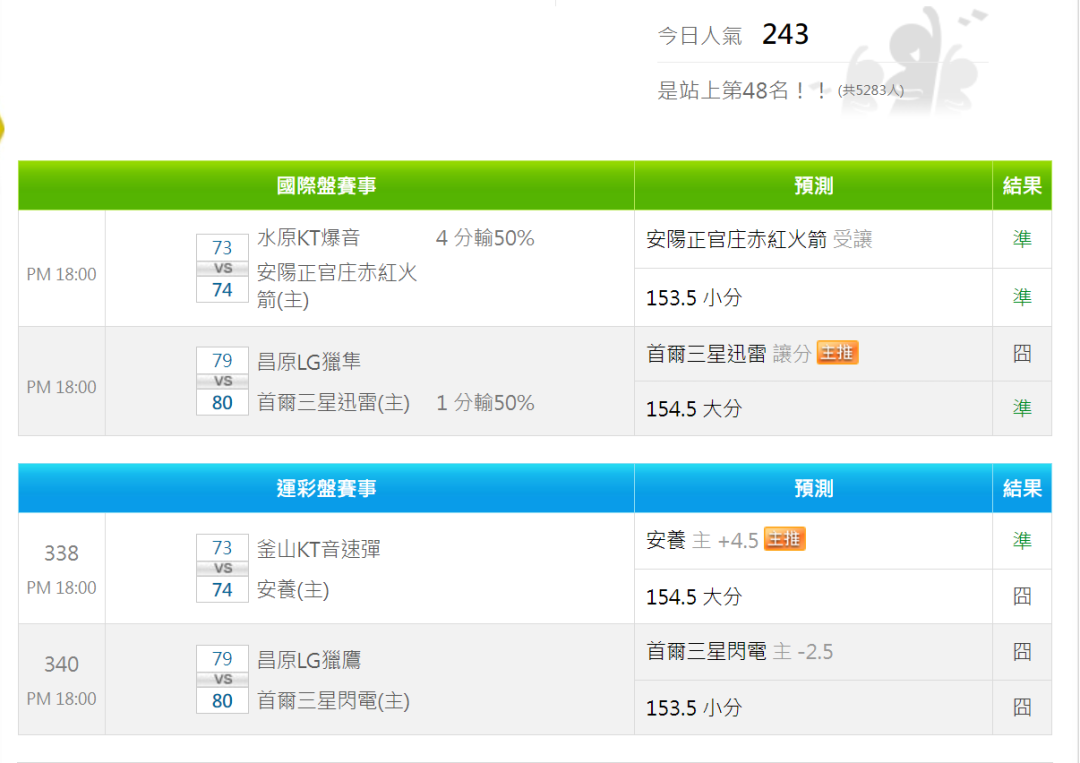This screenshot has width=1080, height=763.
Task: Click team name 釜山KT音速彈
Action: [x=318, y=549]
